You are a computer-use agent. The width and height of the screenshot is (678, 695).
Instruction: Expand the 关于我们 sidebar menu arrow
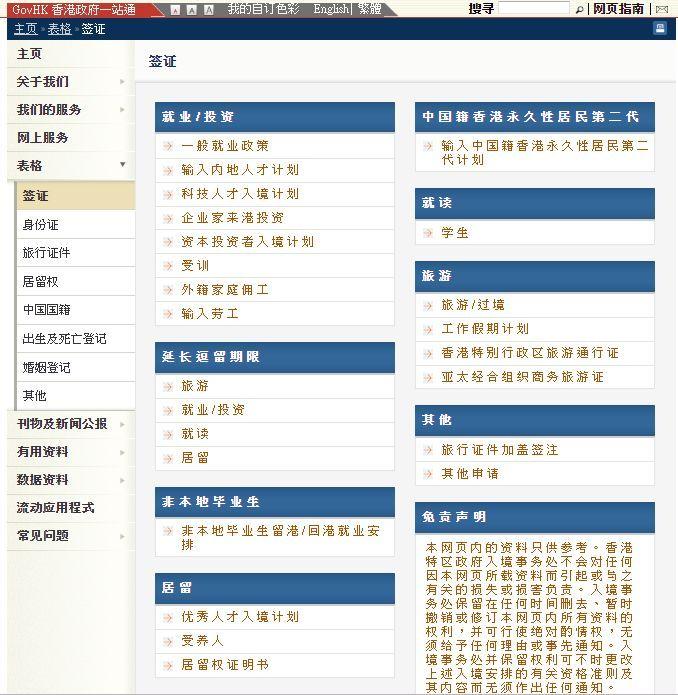[x=122, y=82]
